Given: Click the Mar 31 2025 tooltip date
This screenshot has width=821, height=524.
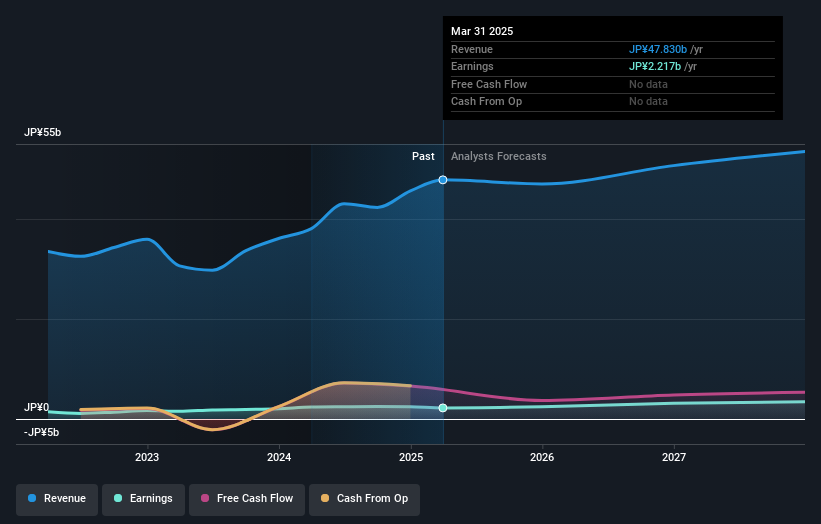Looking at the screenshot, I should point(482,31).
